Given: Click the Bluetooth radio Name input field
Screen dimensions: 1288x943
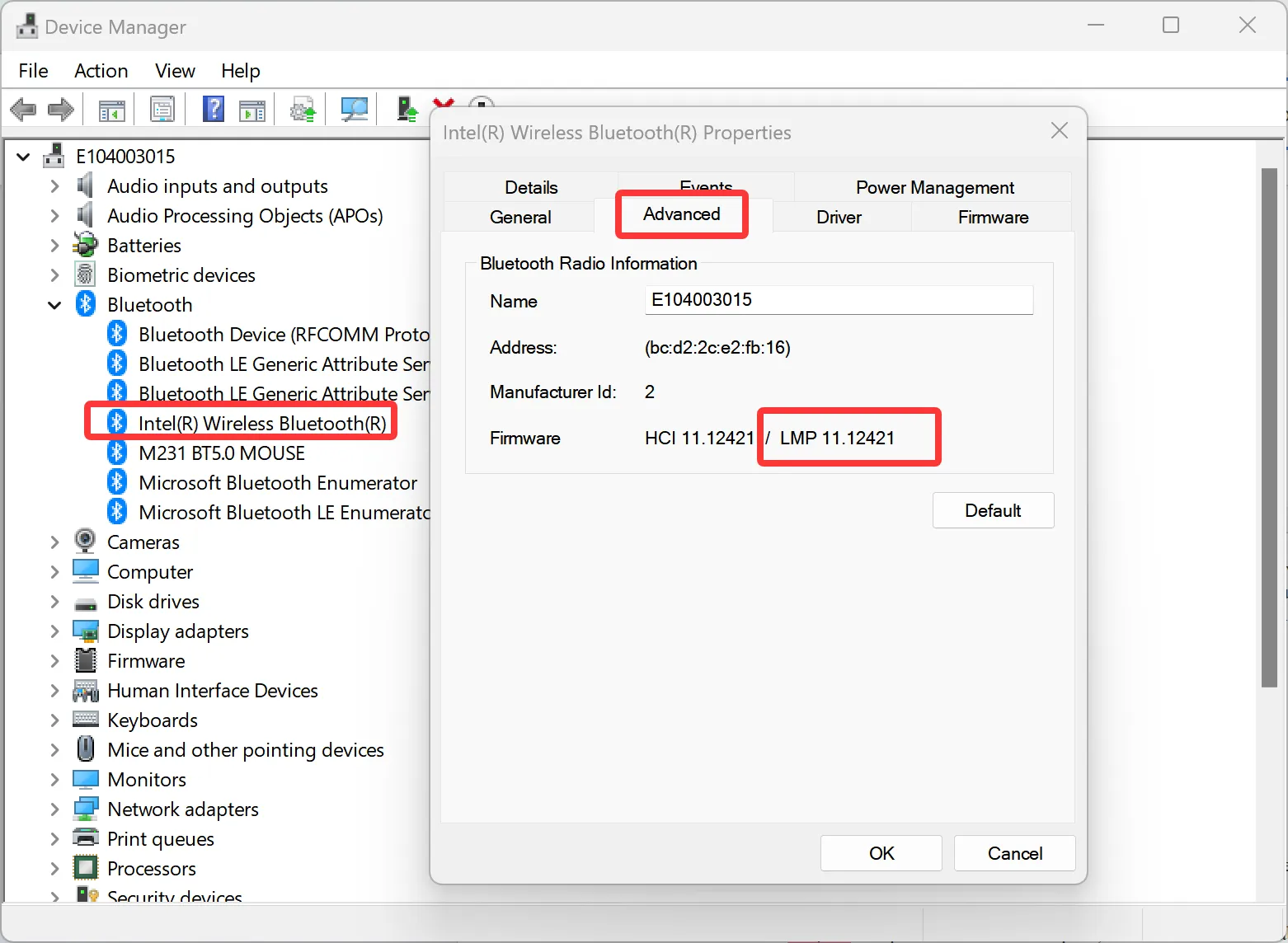Looking at the screenshot, I should [x=839, y=300].
